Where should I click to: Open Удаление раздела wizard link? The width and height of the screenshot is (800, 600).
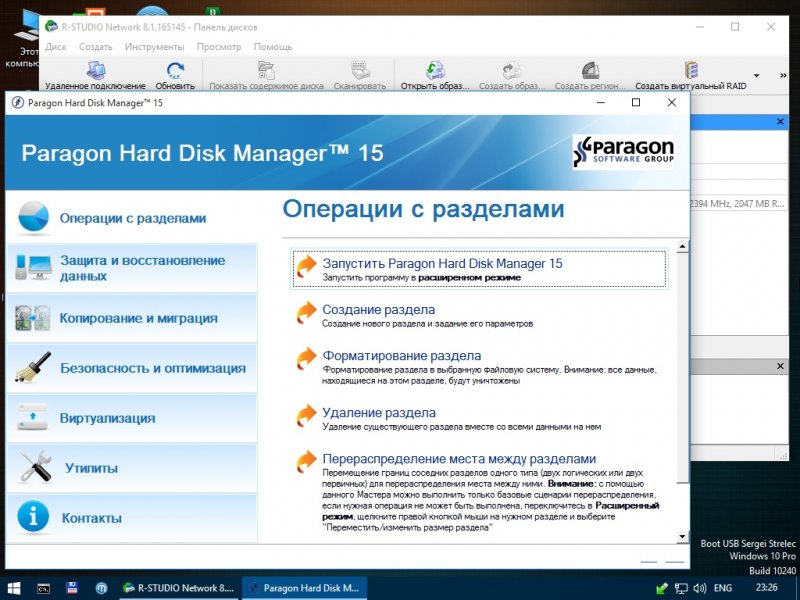tap(379, 413)
